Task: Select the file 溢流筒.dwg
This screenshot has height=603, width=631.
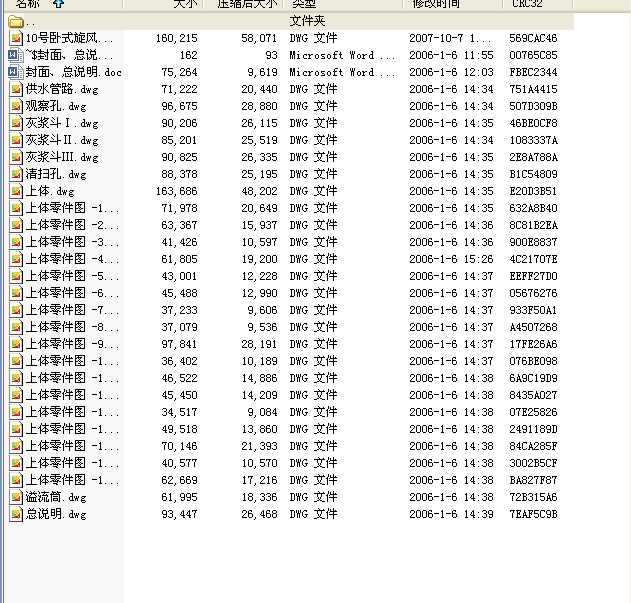Action: [x=56, y=498]
